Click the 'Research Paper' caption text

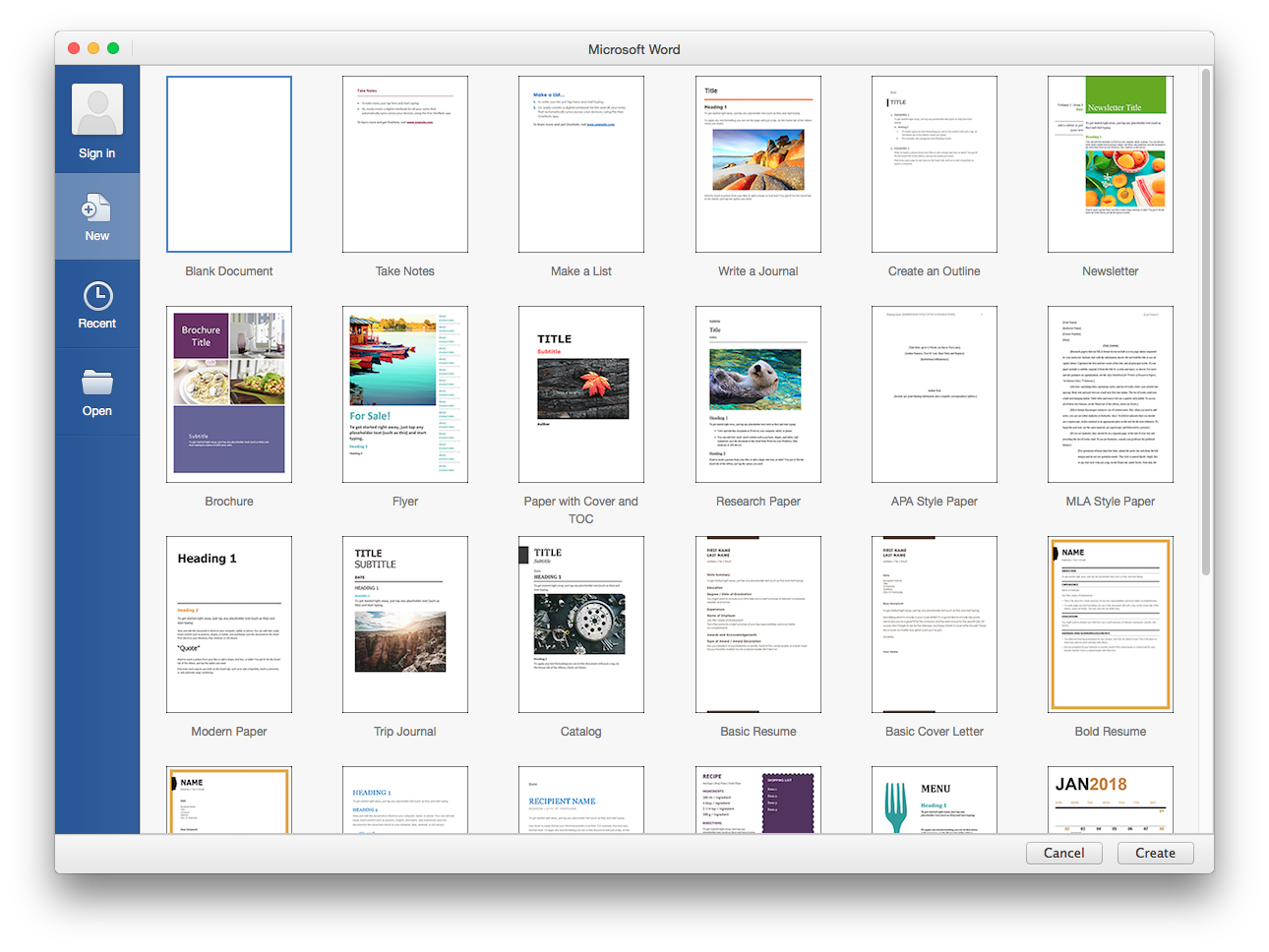click(758, 502)
